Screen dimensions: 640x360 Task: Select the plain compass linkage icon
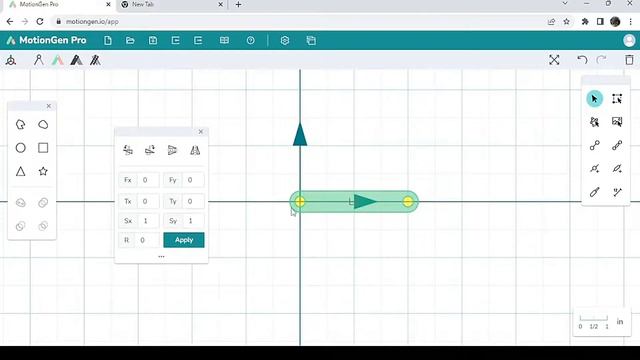[39, 60]
